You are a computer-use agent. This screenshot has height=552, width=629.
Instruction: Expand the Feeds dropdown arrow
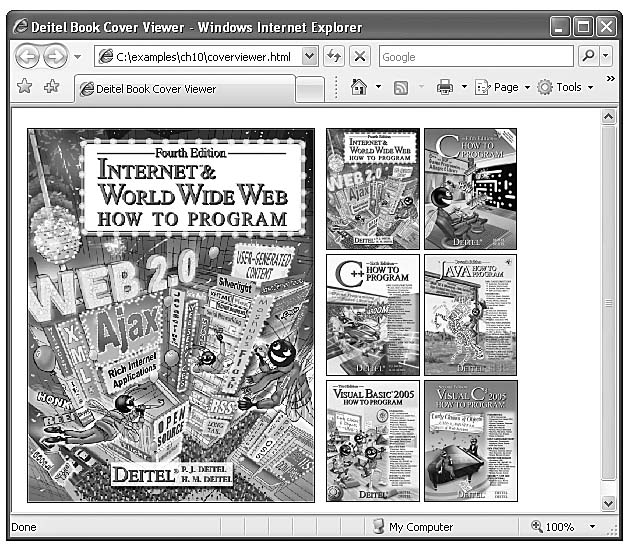[421, 87]
